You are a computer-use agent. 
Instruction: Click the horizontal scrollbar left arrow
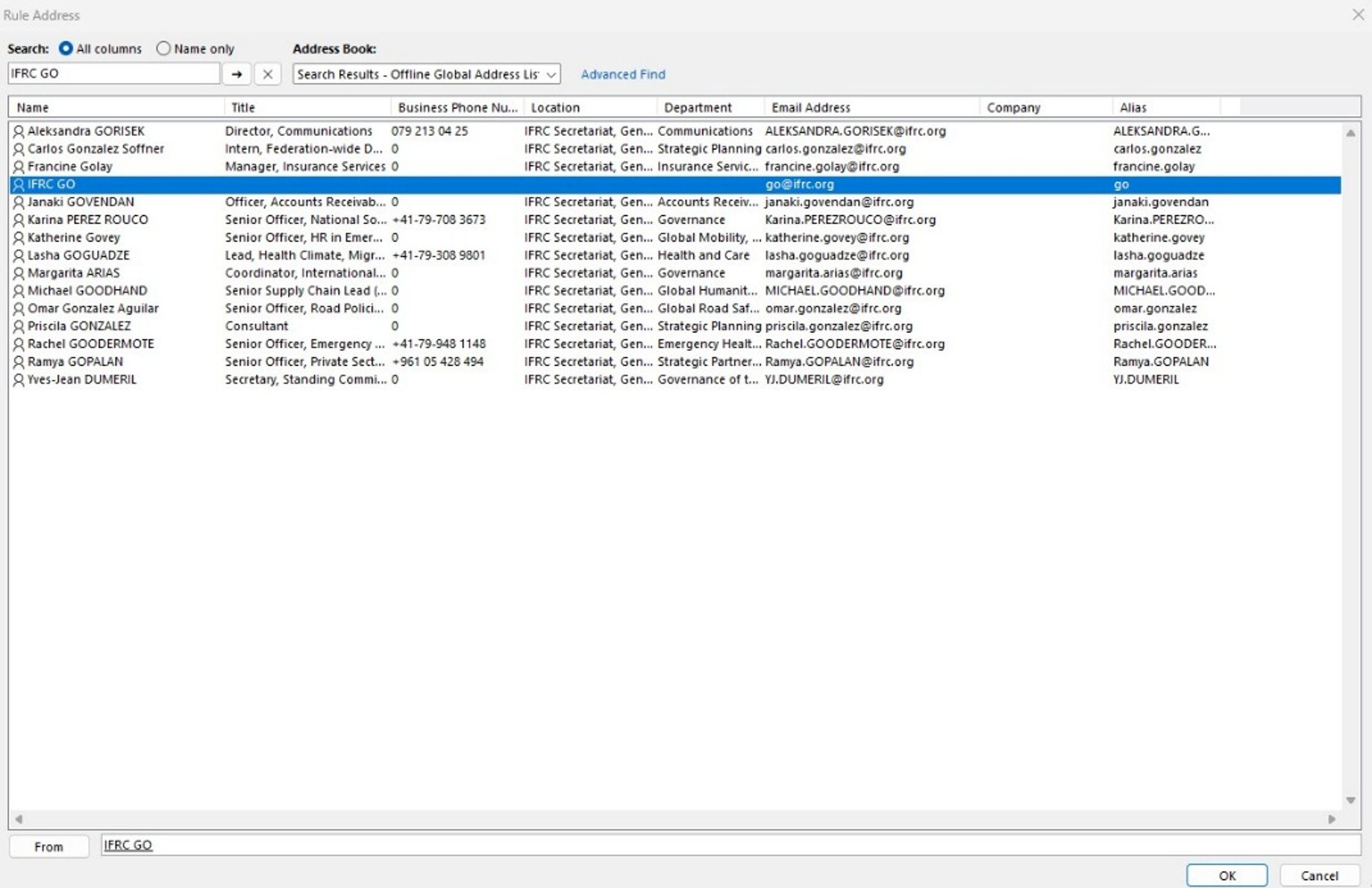click(x=19, y=819)
